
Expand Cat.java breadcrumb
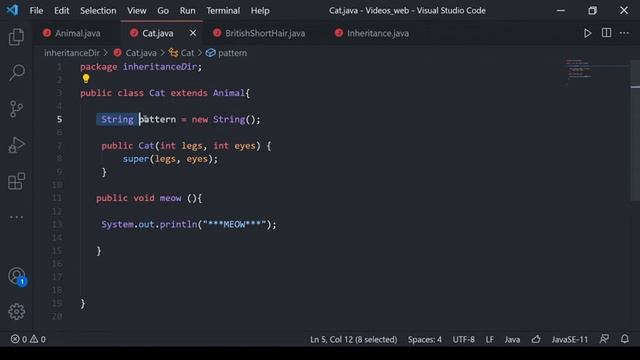tap(141, 53)
